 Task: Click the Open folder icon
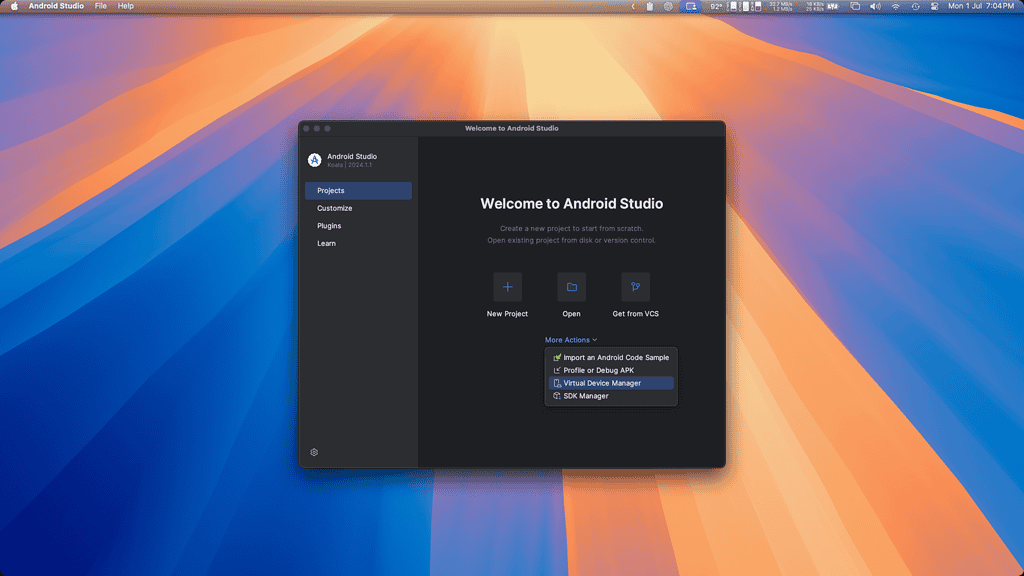tap(571, 287)
